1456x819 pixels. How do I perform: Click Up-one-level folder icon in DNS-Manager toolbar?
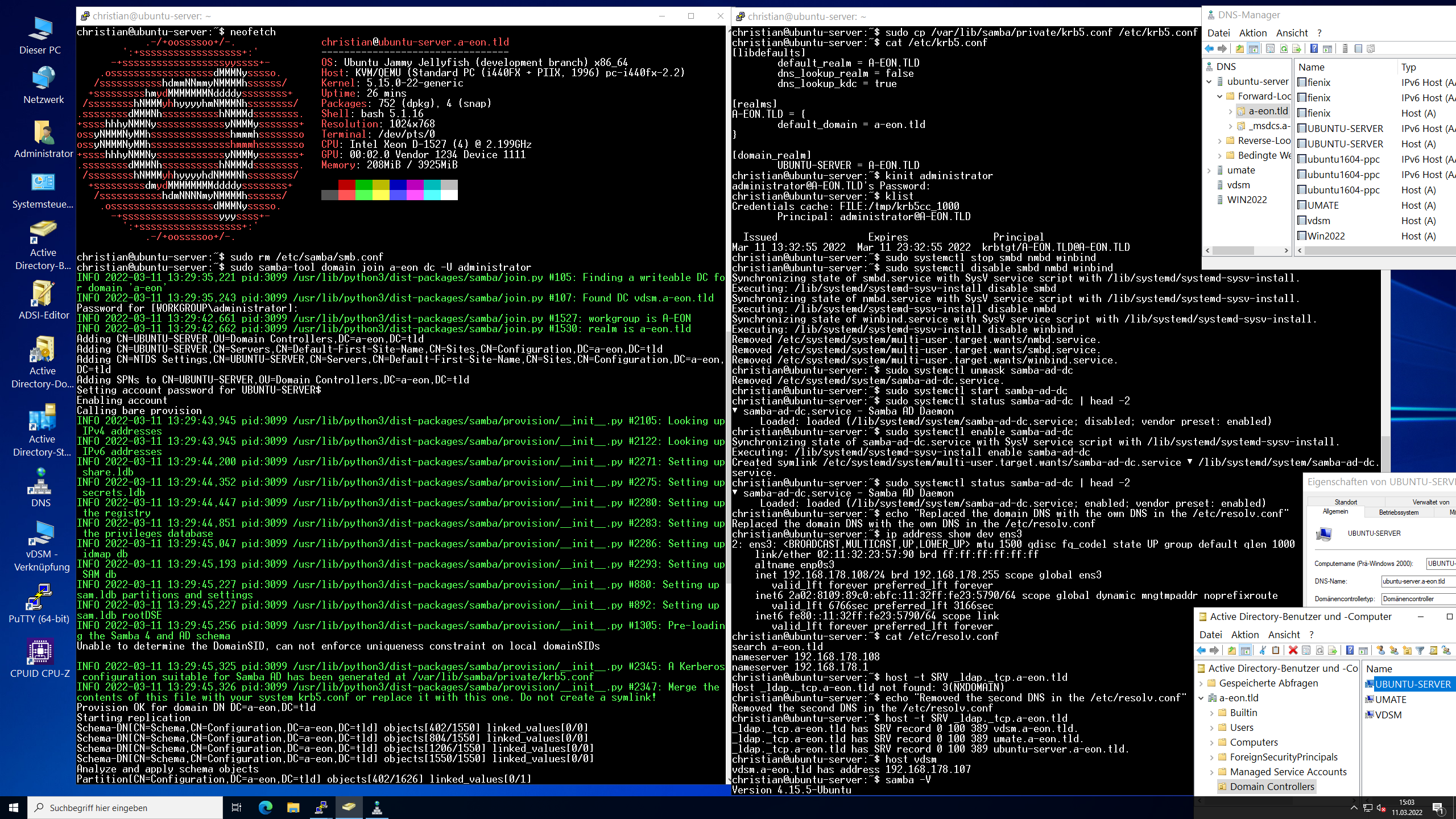(x=1240, y=48)
